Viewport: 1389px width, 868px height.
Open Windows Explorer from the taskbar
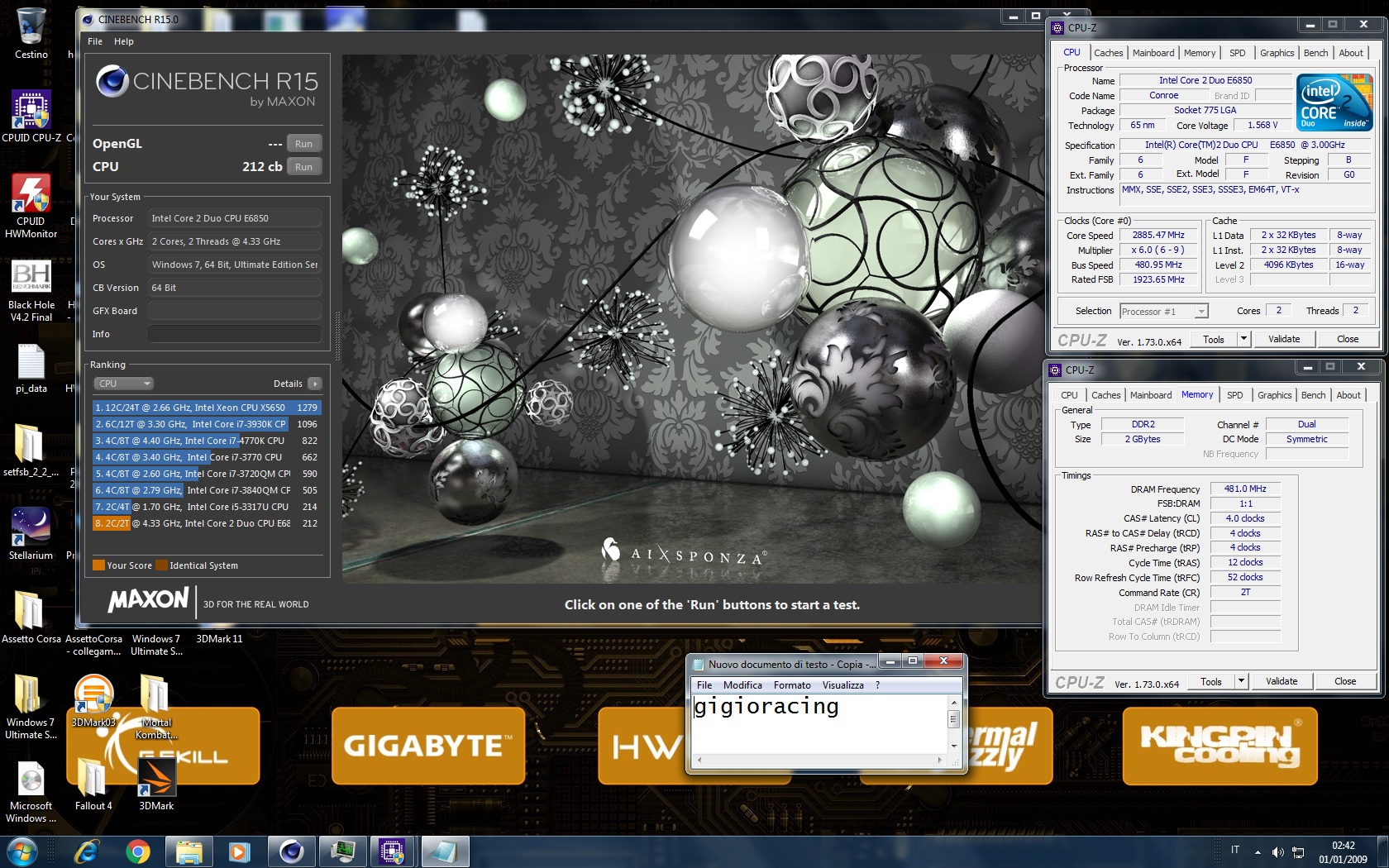[x=189, y=851]
